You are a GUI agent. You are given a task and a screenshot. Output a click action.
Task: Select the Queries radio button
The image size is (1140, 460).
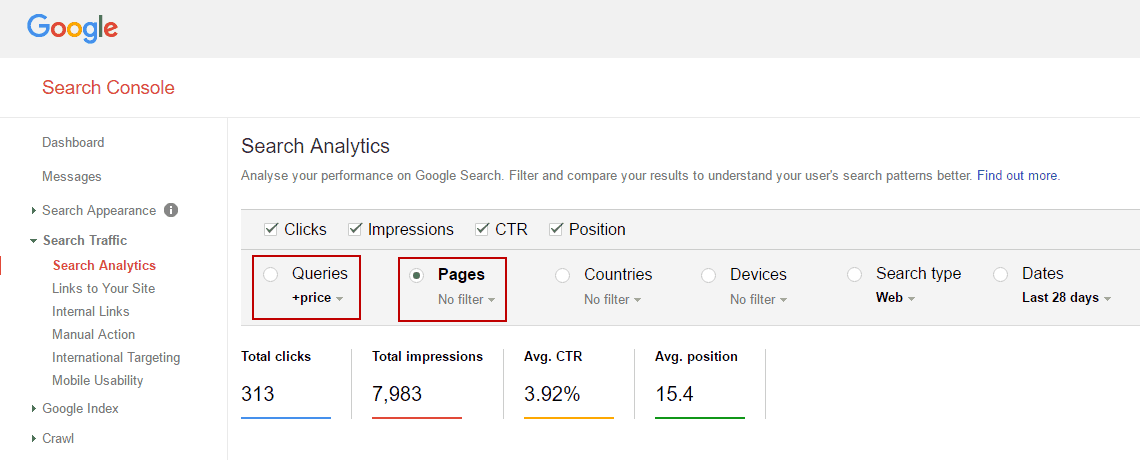click(271, 275)
